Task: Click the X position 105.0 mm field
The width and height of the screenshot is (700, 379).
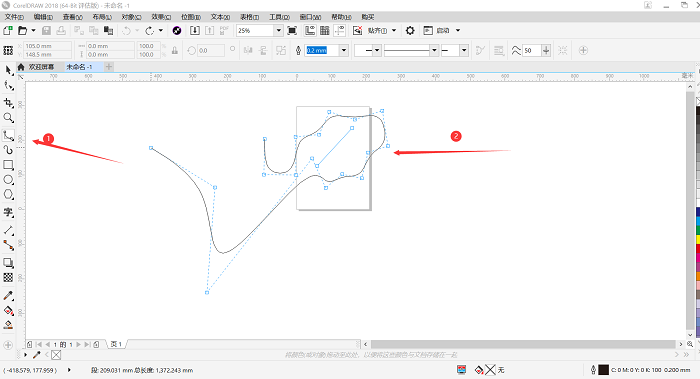Action: point(47,46)
